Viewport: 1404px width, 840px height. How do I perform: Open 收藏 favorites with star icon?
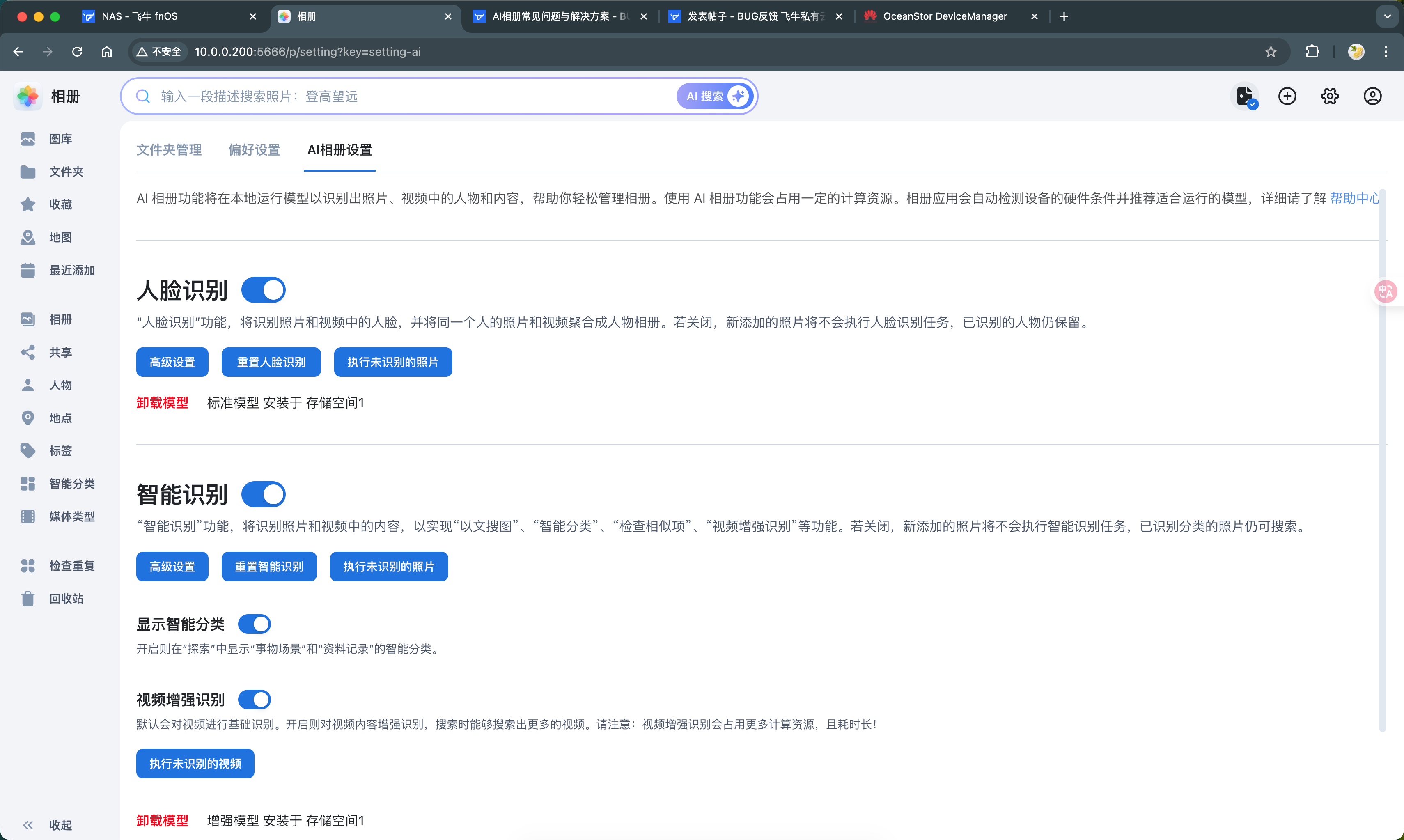tap(28, 204)
